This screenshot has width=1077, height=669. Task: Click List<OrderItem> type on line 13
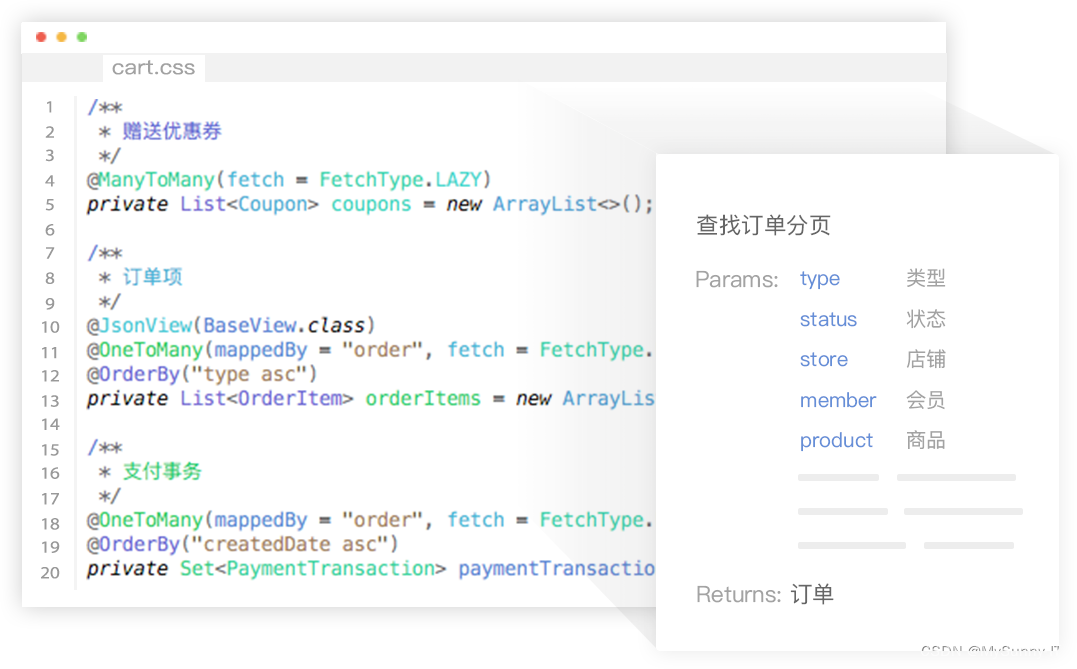click(267, 399)
